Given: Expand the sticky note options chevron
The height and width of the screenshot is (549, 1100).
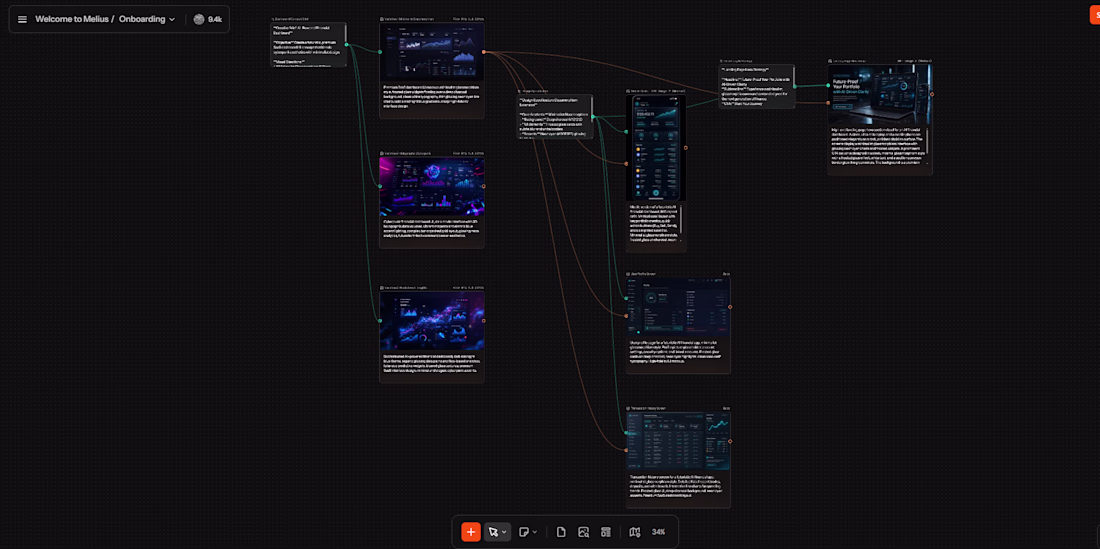Looking at the screenshot, I should (x=535, y=532).
